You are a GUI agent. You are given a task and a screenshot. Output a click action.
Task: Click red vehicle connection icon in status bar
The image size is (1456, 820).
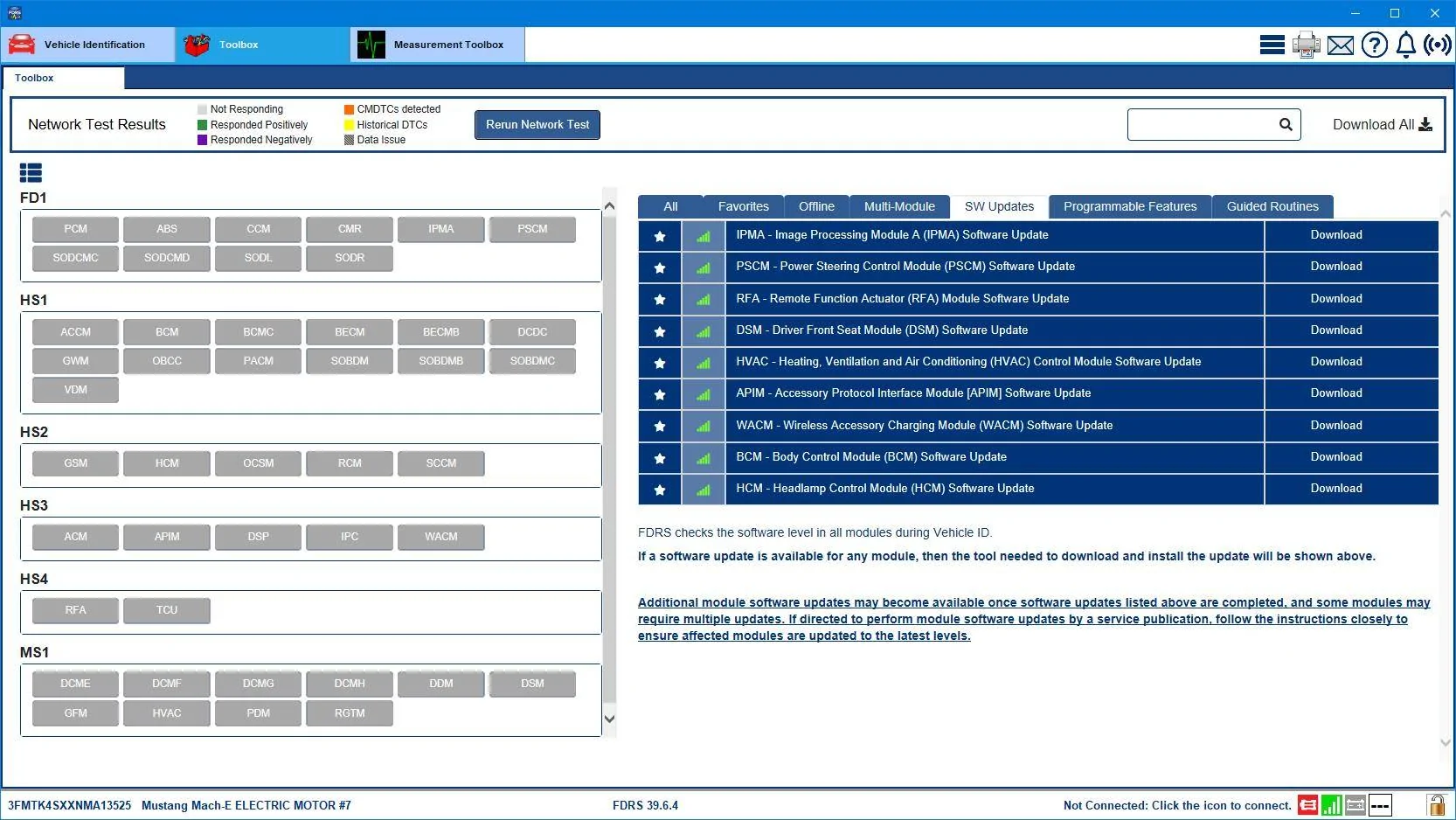pyautogui.click(x=1307, y=805)
